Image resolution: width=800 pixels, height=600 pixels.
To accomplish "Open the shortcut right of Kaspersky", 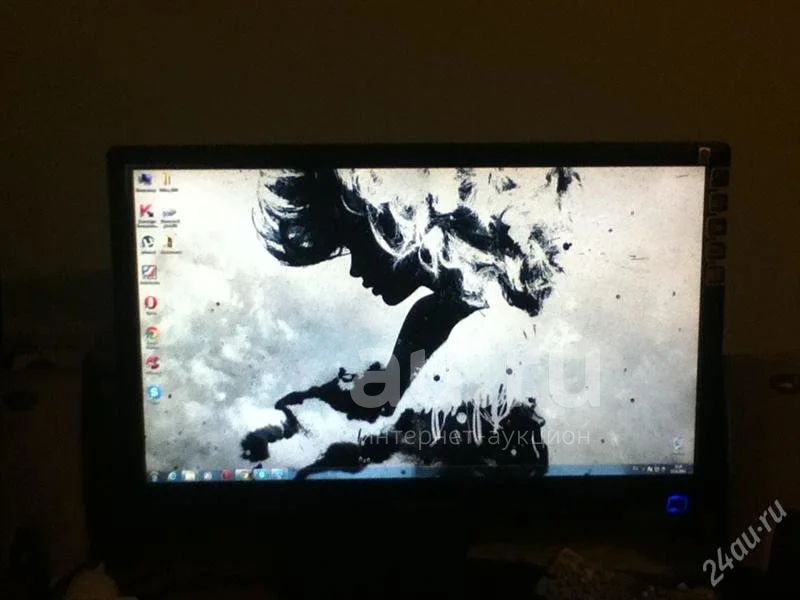I will pyautogui.click(x=170, y=216).
